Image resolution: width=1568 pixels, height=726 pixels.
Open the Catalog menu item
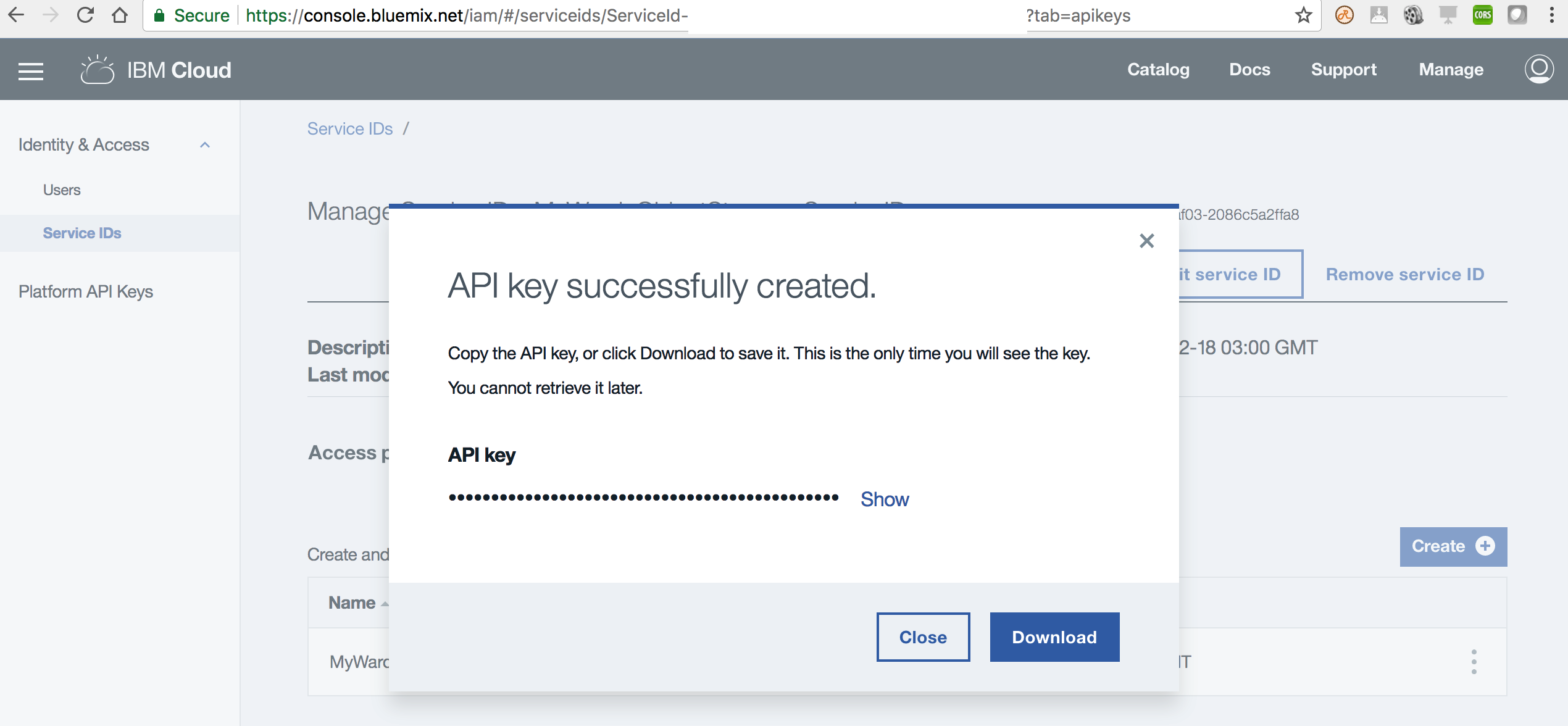[x=1158, y=70]
